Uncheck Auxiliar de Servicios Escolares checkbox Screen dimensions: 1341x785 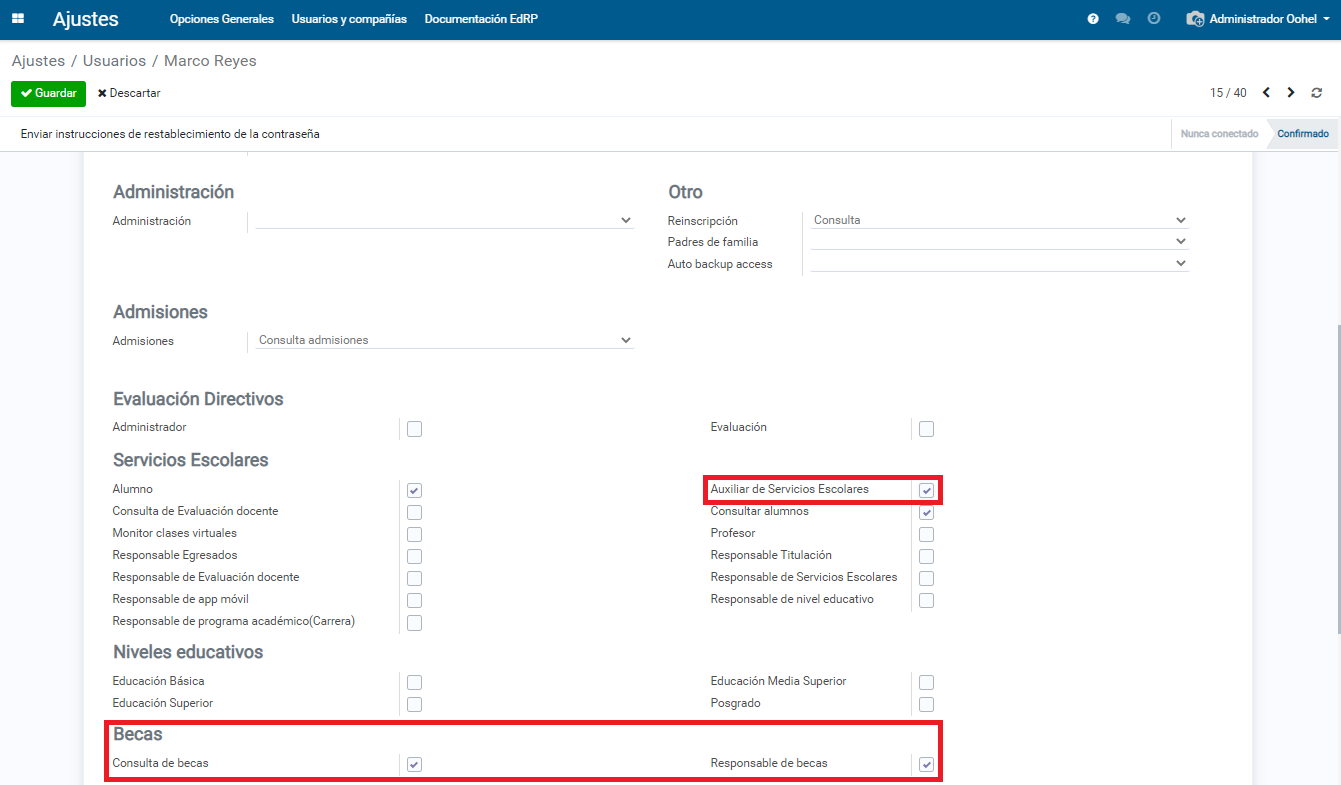coord(926,490)
